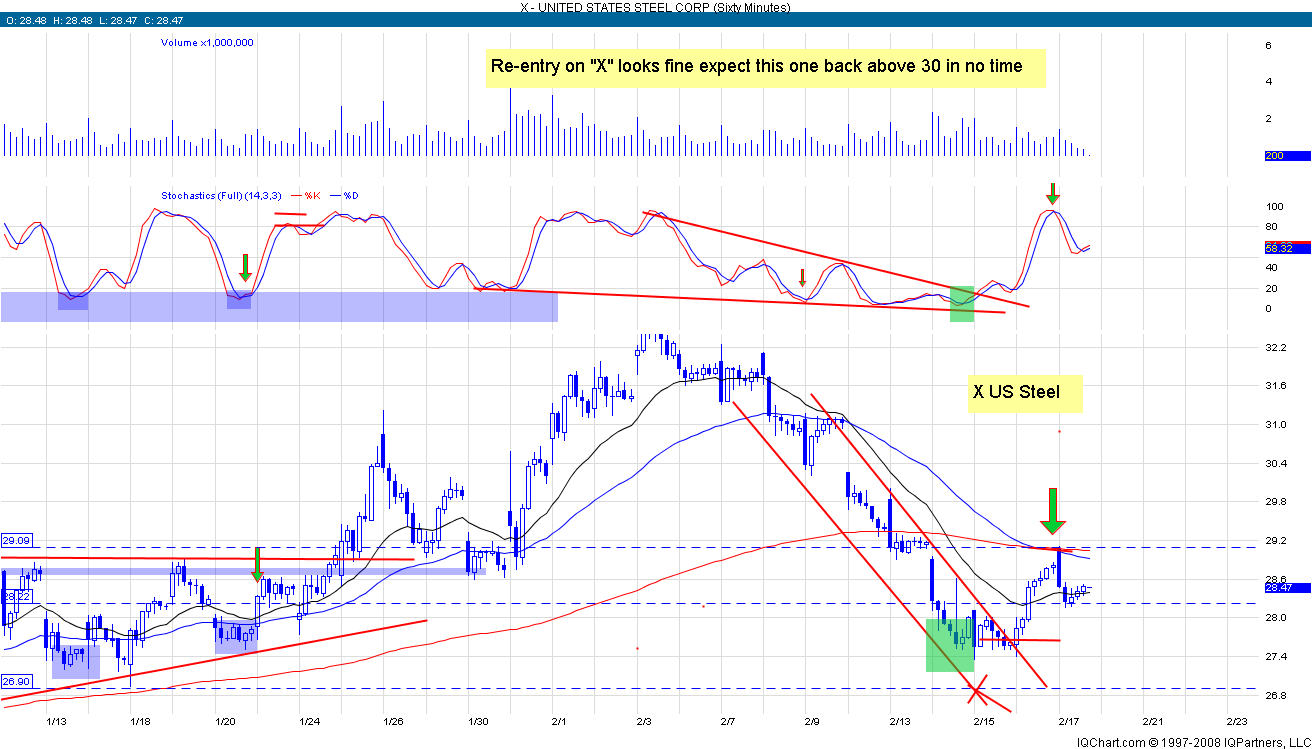Click green arrow in stochastics panel near 1/20
Screen dimensions: 1312x749
245,268
